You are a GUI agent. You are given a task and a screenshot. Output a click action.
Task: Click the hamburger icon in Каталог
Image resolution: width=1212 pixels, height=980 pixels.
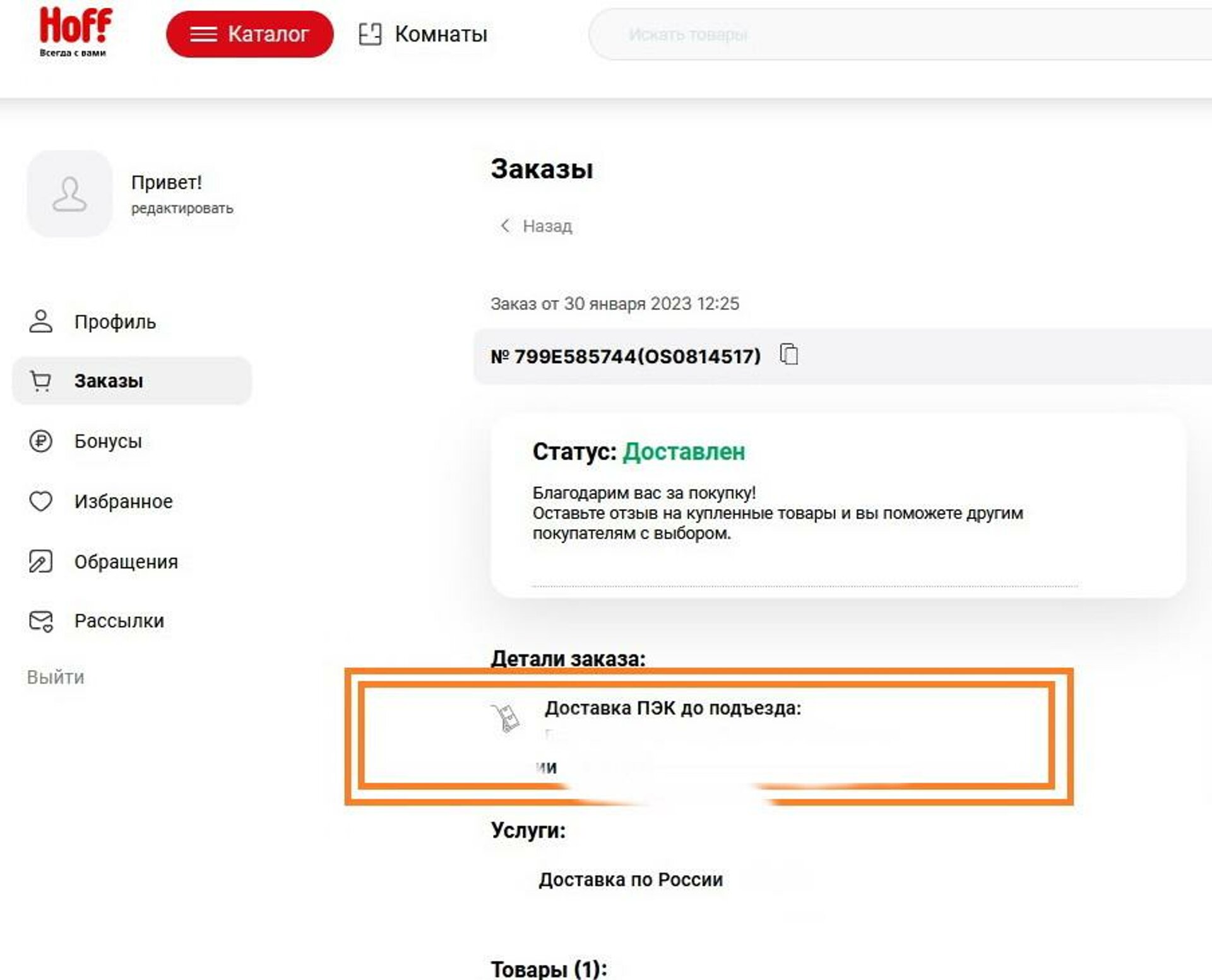[203, 34]
